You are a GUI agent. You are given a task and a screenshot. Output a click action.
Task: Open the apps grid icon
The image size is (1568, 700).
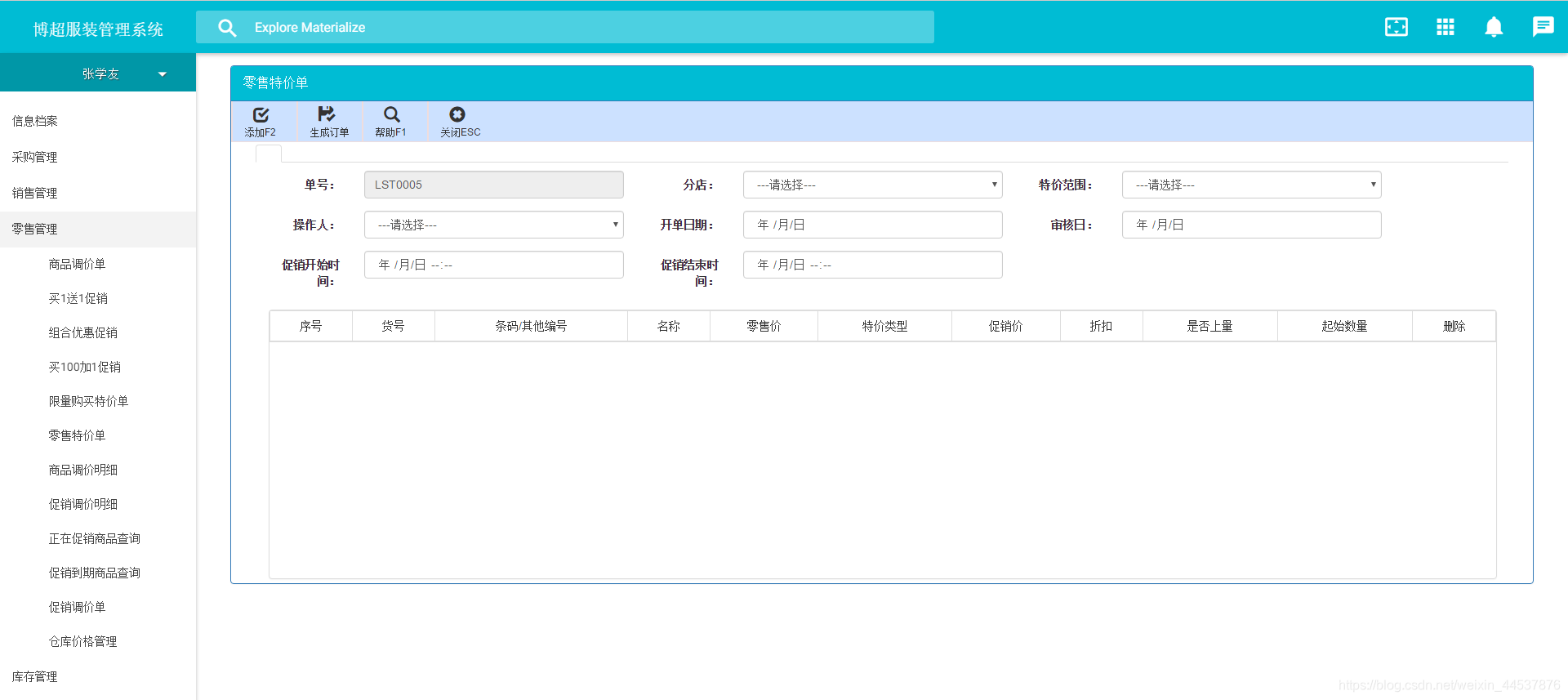click(x=1445, y=27)
